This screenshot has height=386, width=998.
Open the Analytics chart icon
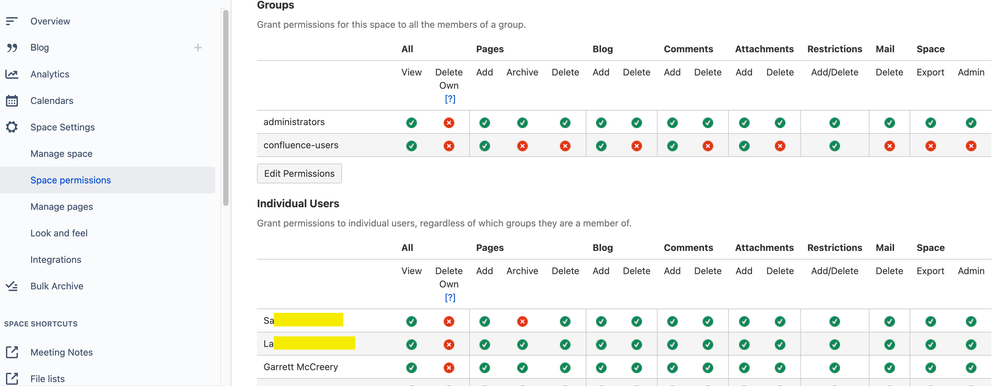(11, 75)
